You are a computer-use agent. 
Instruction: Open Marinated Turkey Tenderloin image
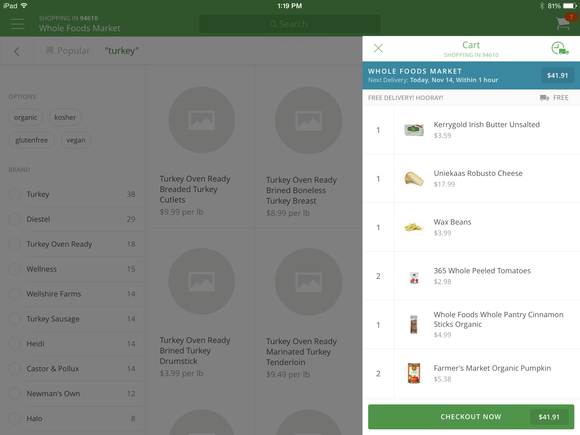click(x=308, y=281)
